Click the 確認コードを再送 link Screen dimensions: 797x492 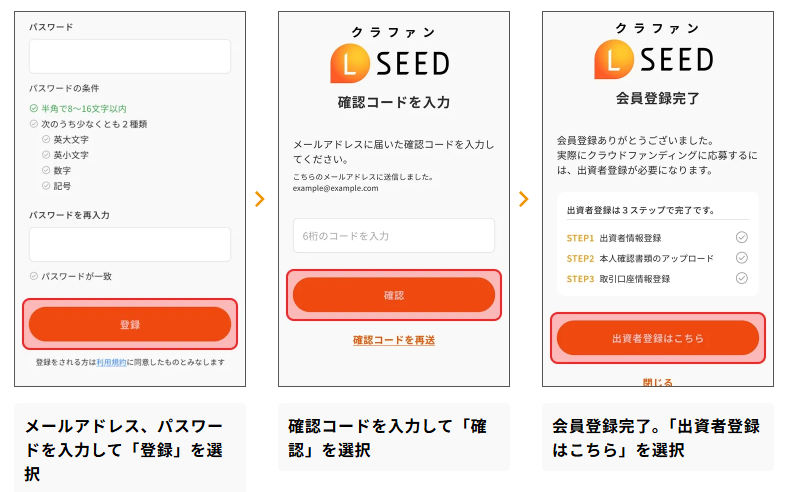(x=394, y=340)
